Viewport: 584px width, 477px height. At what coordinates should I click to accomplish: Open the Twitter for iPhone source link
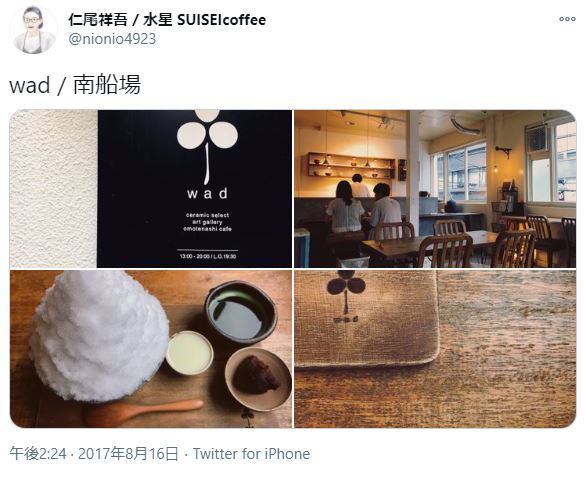click(251, 454)
